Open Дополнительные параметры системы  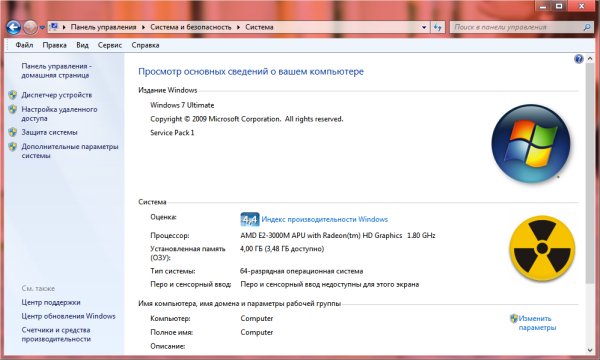pos(70,151)
